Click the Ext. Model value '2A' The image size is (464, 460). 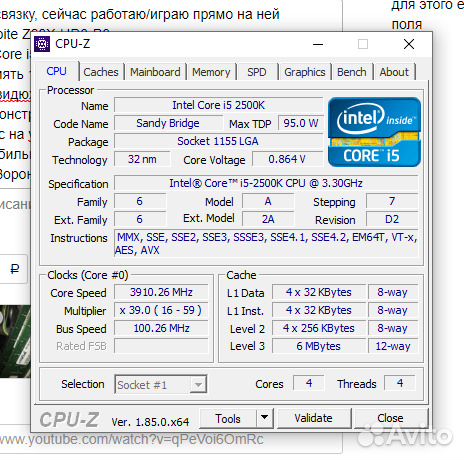(x=268, y=219)
